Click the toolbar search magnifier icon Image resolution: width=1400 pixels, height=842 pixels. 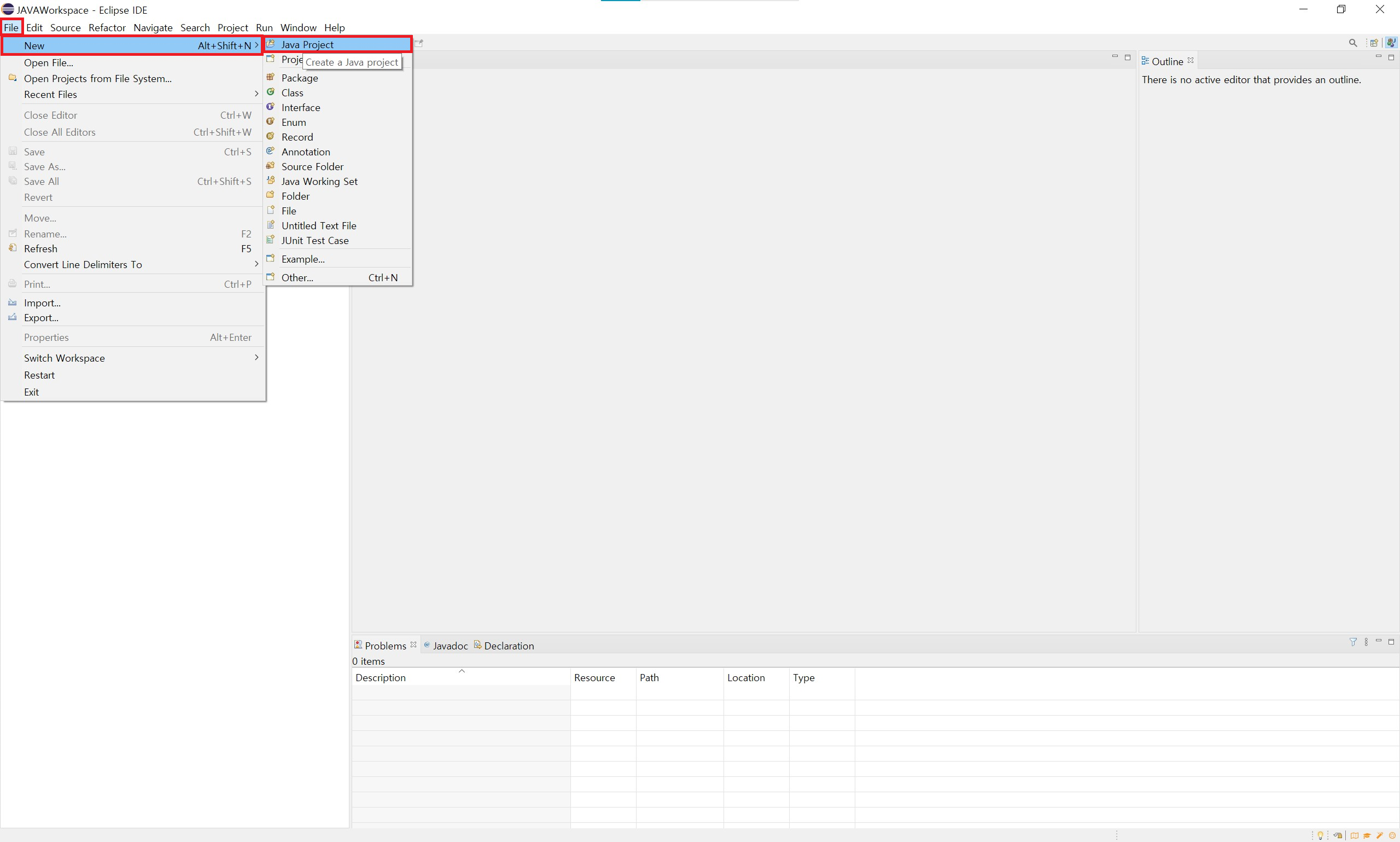tap(1352, 43)
